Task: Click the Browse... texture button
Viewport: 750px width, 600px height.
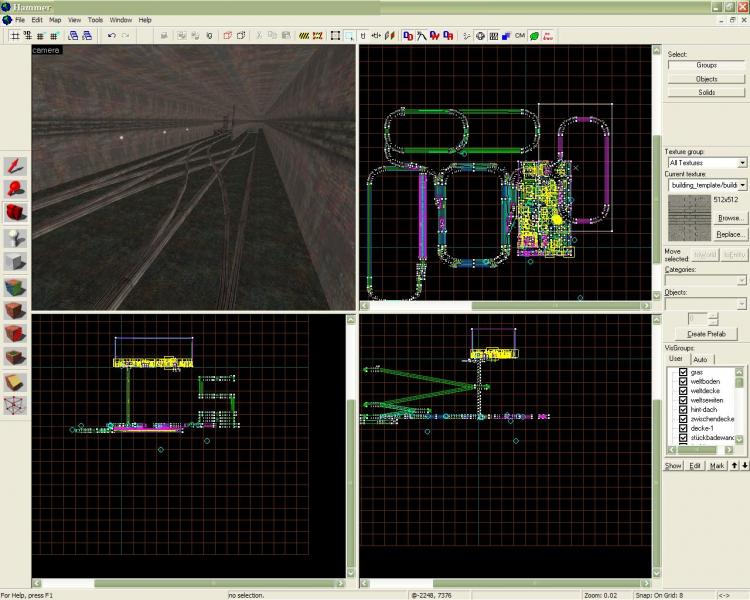Action: 730,217
